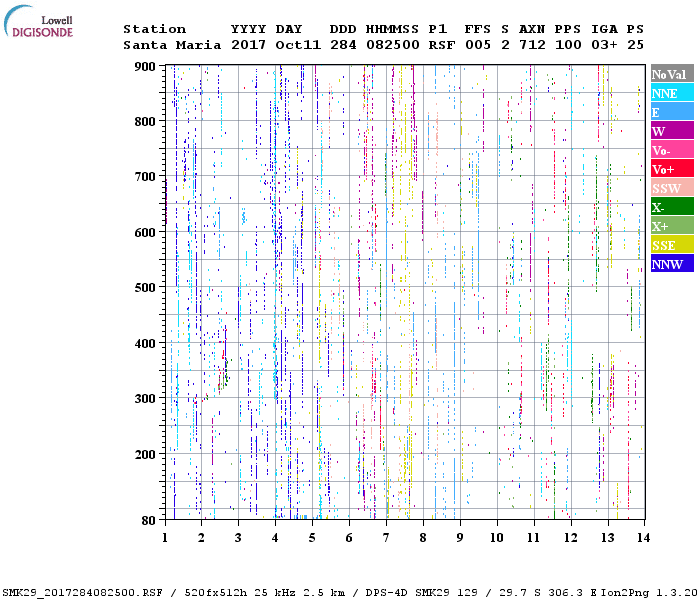
Task: Click the PPS value '100'
Action: [x=568, y=45]
